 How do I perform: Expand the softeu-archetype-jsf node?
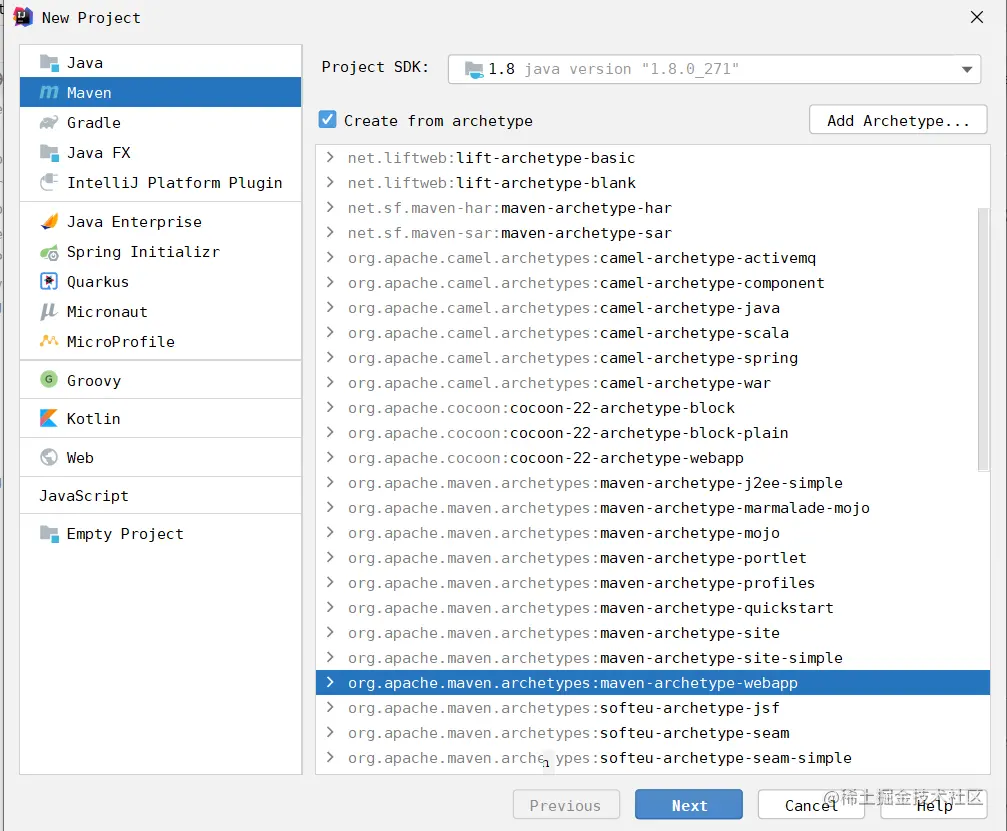(x=330, y=708)
